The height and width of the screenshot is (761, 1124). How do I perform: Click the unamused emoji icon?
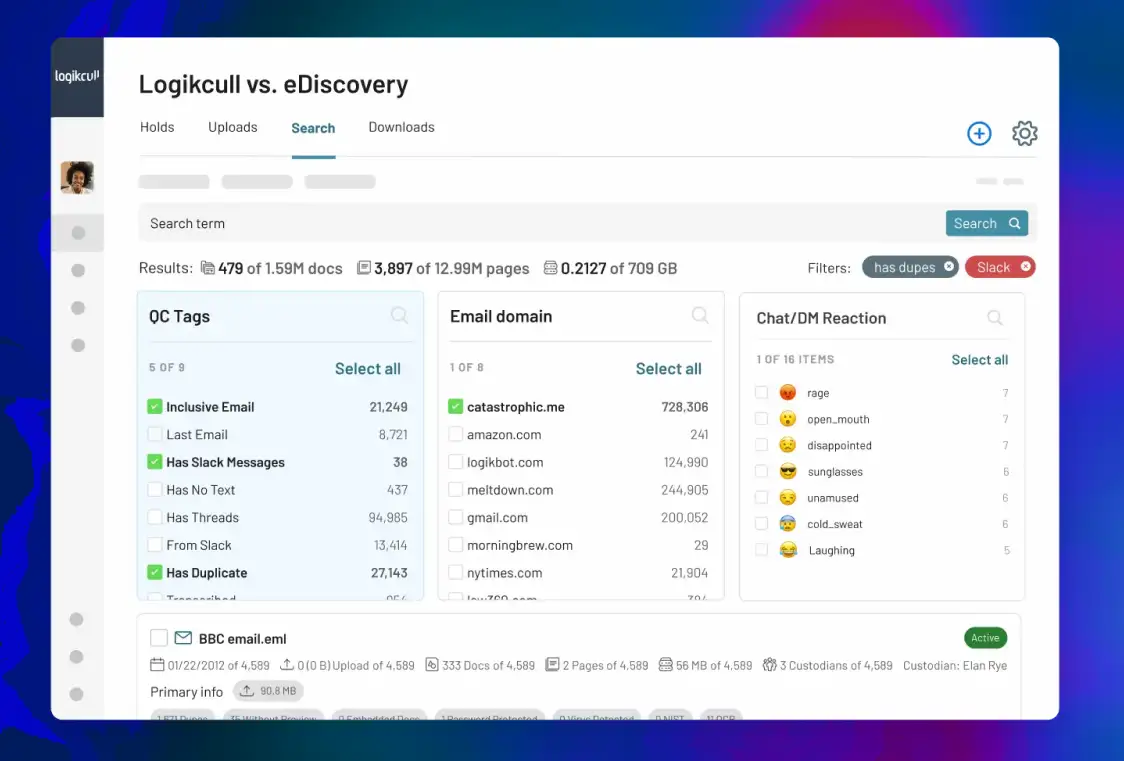[788, 497]
